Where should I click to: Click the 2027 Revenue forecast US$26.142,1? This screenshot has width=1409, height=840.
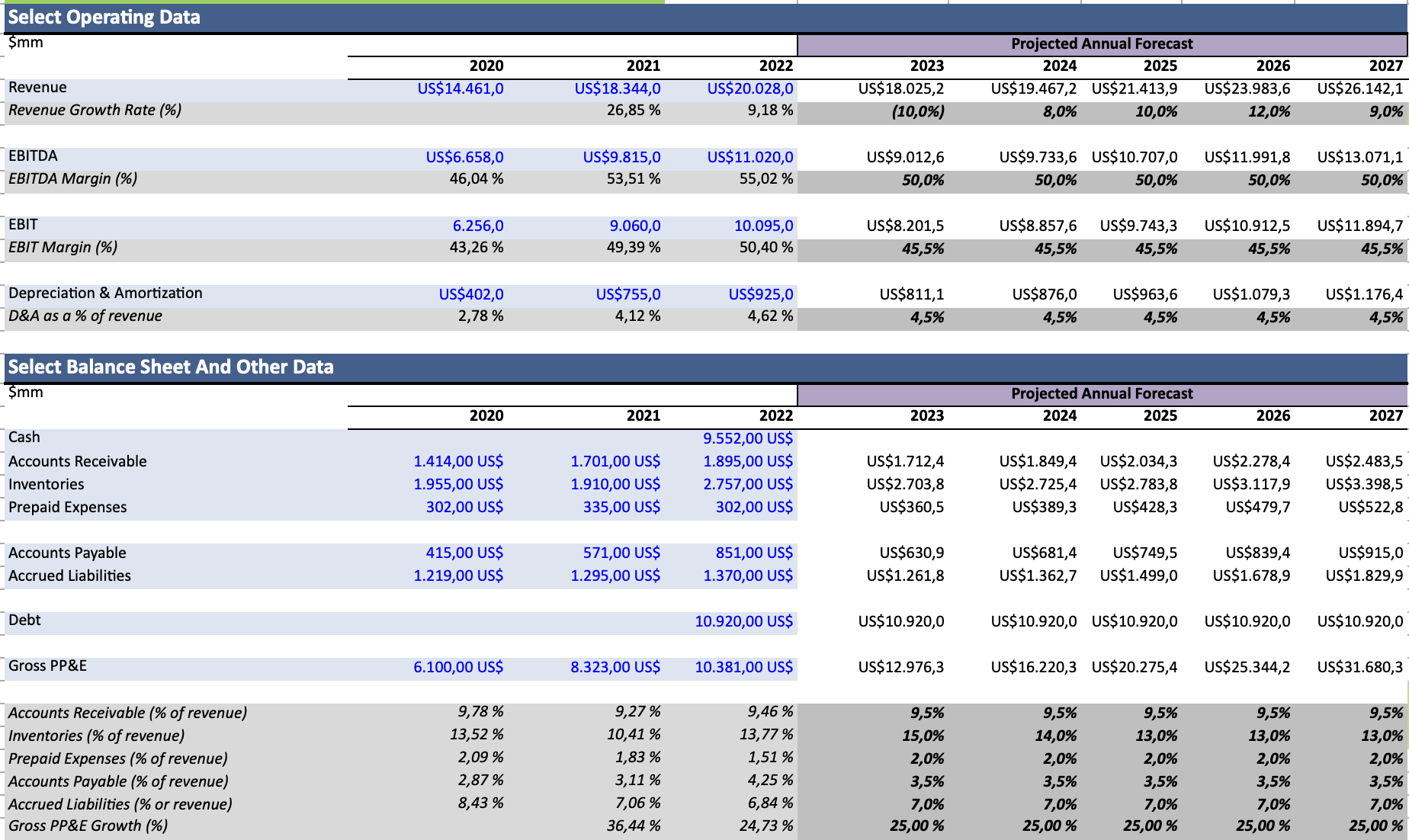(x=1359, y=88)
